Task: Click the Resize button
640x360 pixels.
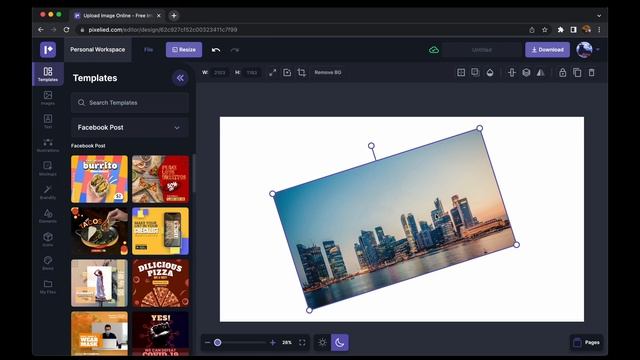Action: coord(184,49)
